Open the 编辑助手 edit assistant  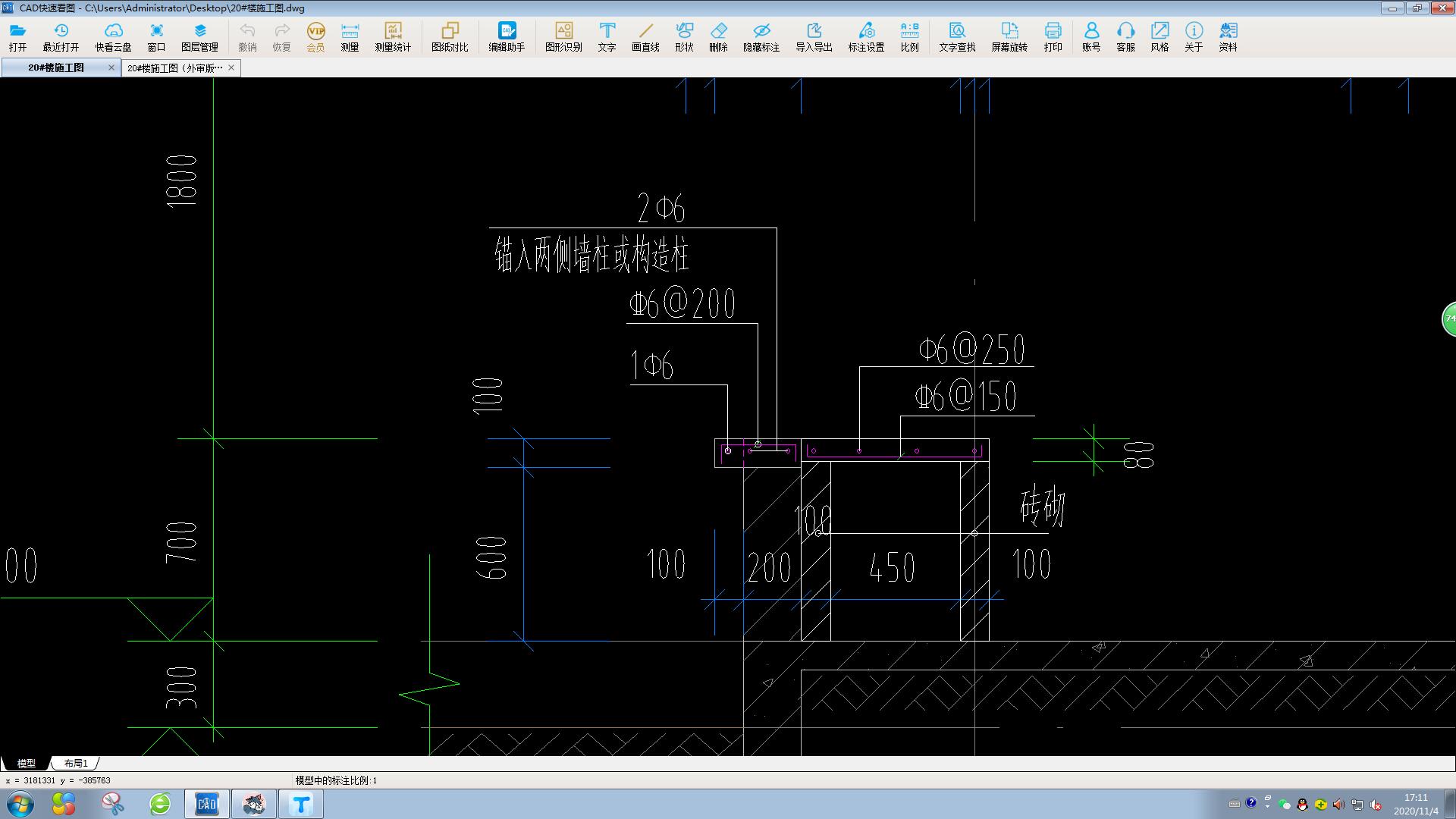(x=507, y=36)
